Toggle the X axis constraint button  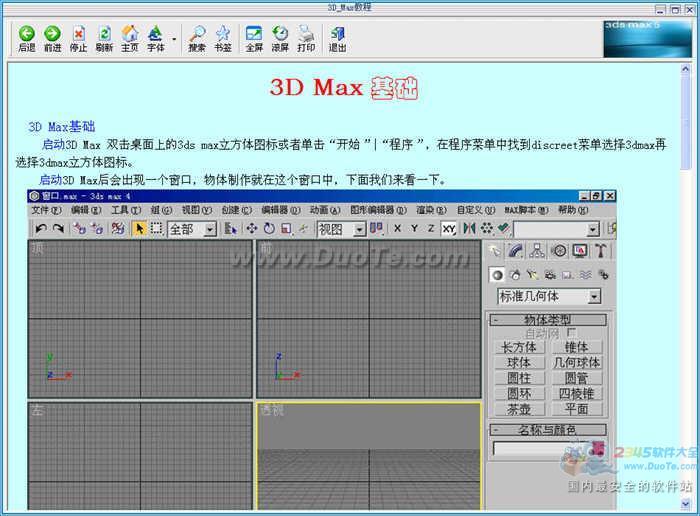click(397, 229)
